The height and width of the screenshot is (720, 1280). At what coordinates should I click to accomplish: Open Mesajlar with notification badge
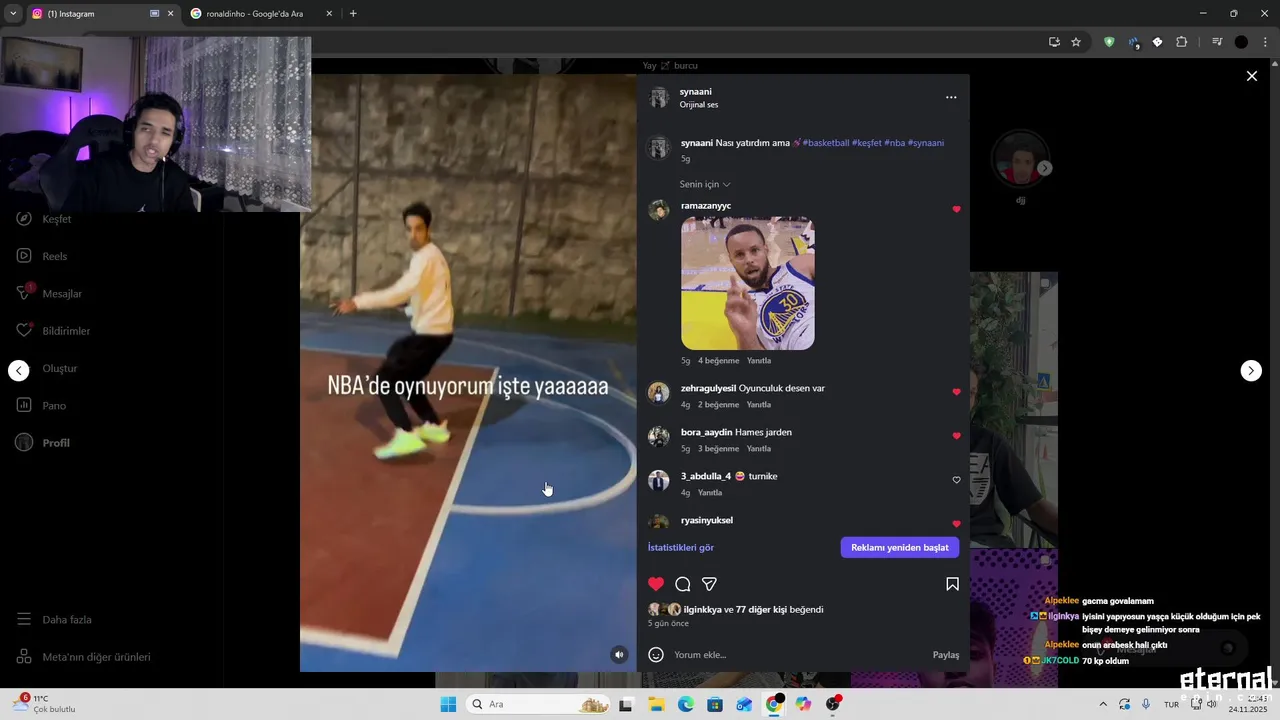pos(49,293)
